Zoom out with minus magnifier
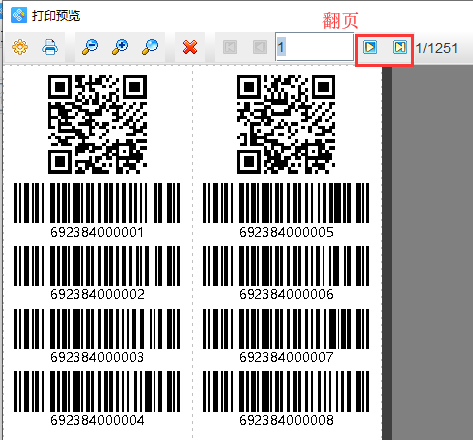 pyautogui.click(x=90, y=47)
